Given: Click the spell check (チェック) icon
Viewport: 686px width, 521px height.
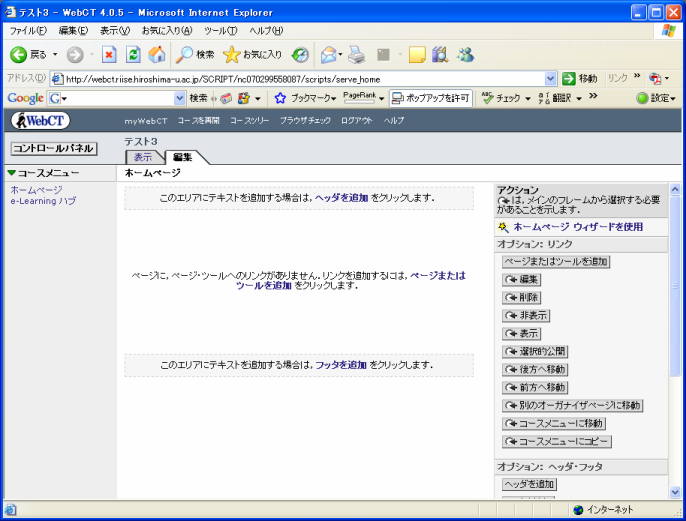Looking at the screenshot, I should [x=487, y=98].
